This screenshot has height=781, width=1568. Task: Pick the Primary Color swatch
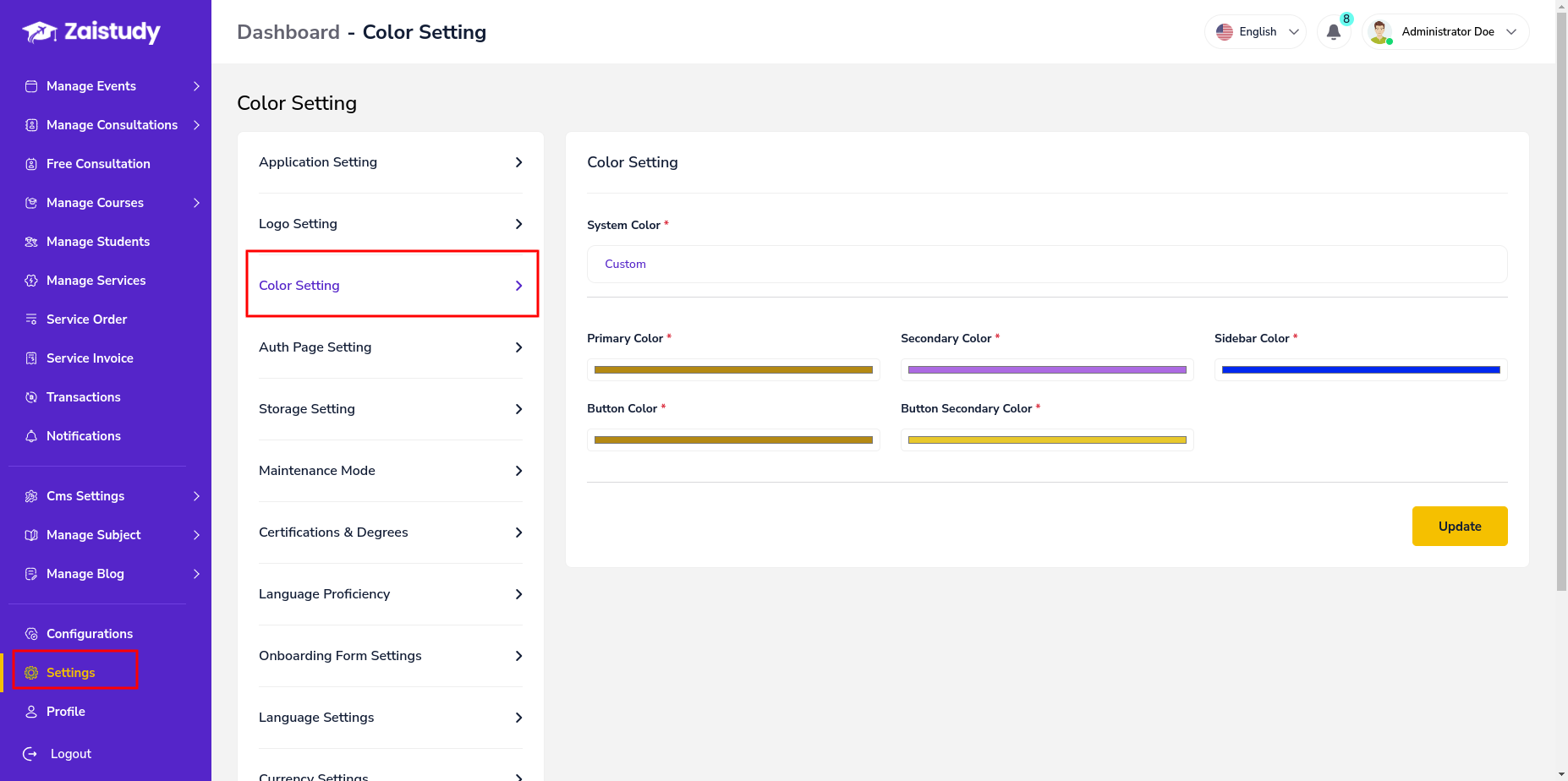733,369
